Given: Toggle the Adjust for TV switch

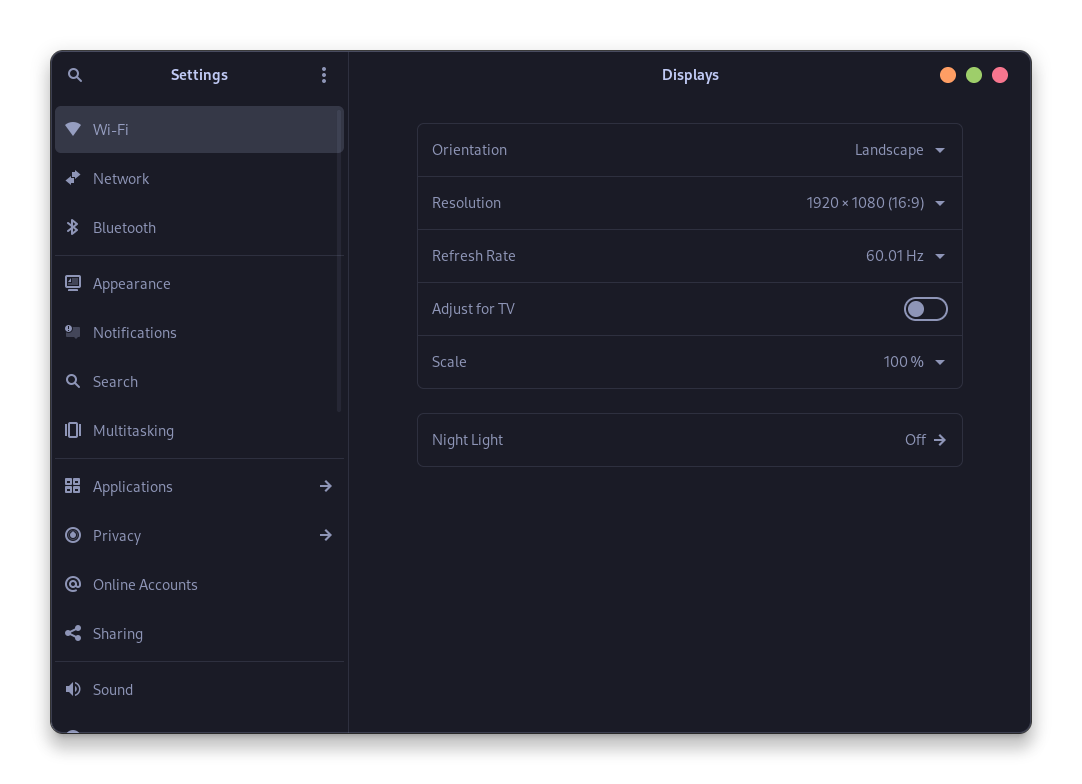Looking at the screenshot, I should pos(925,308).
